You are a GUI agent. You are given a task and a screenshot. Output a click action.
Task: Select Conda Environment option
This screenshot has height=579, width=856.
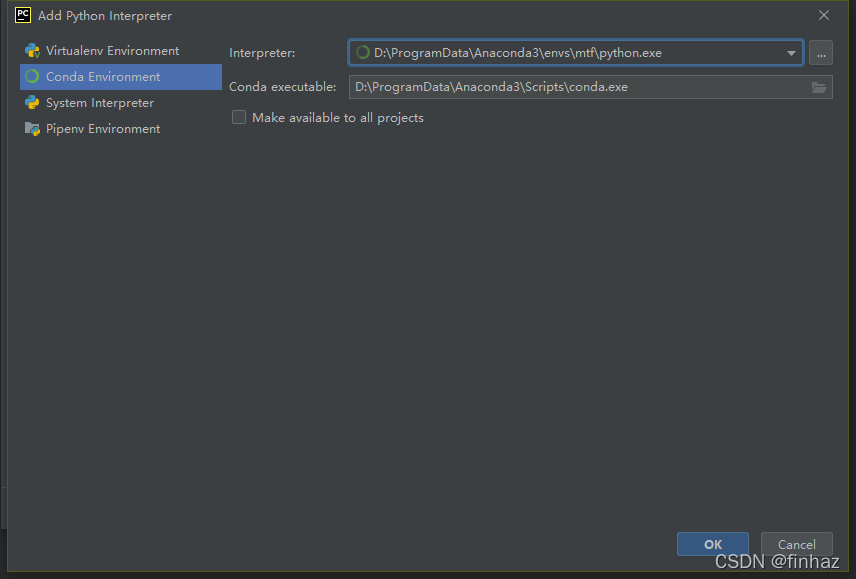point(121,77)
